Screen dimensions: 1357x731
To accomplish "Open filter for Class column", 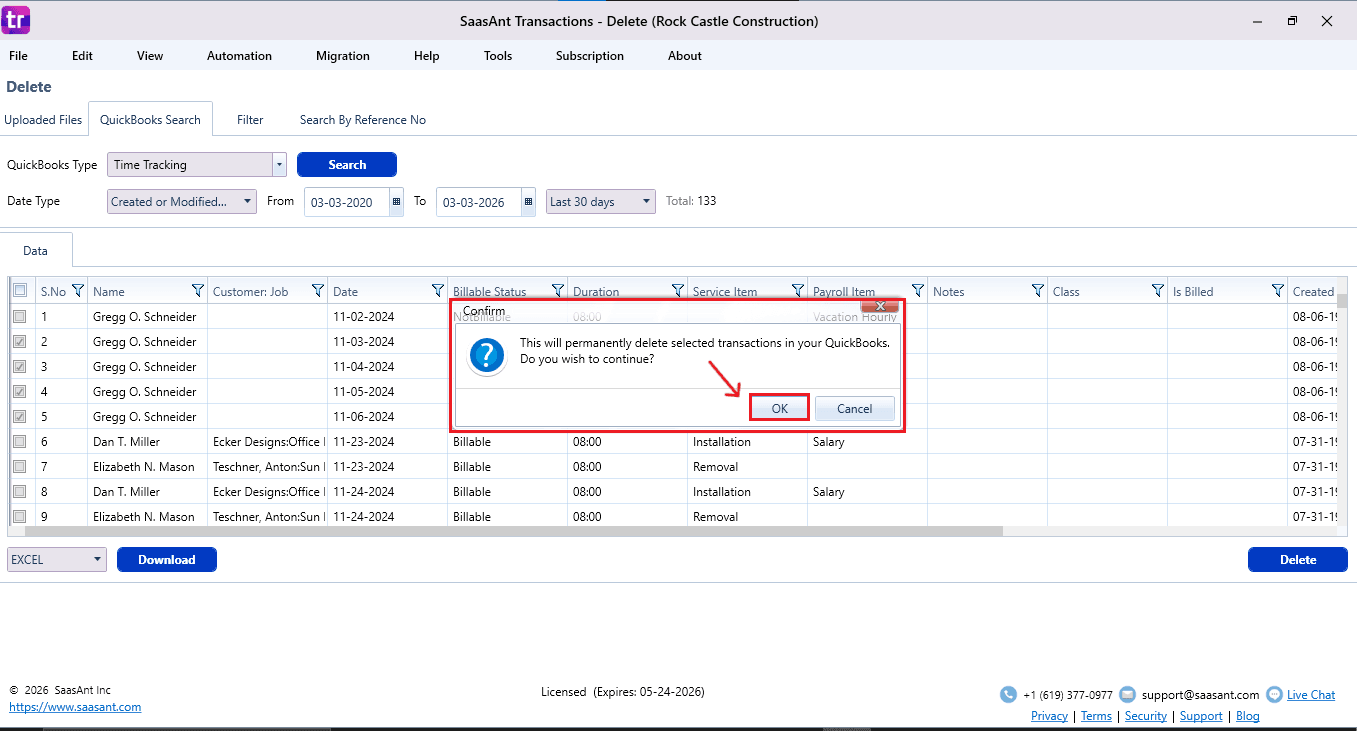I will [x=1158, y=291].
